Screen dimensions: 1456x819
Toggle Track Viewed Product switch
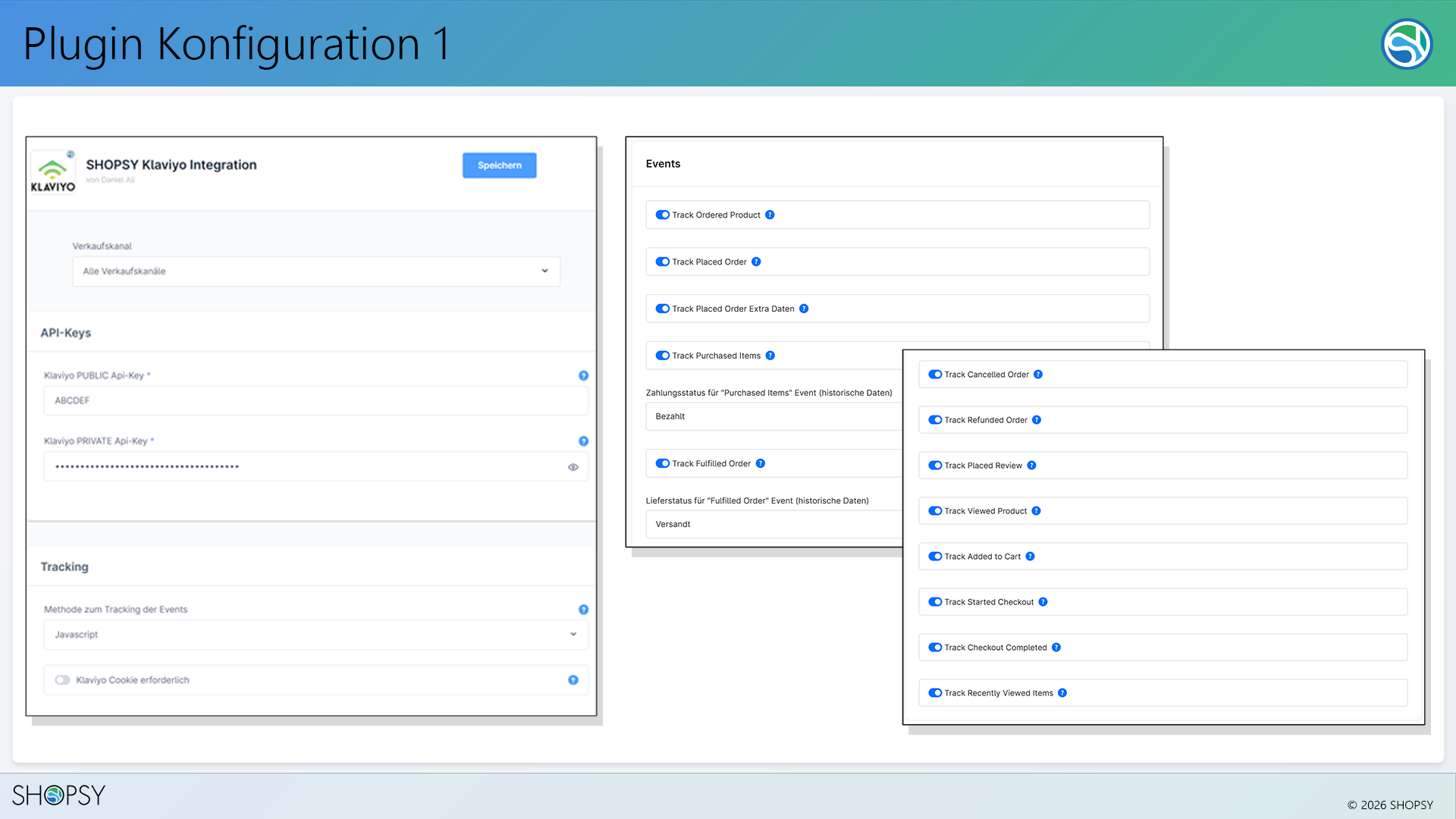click(x=935, y=511)
